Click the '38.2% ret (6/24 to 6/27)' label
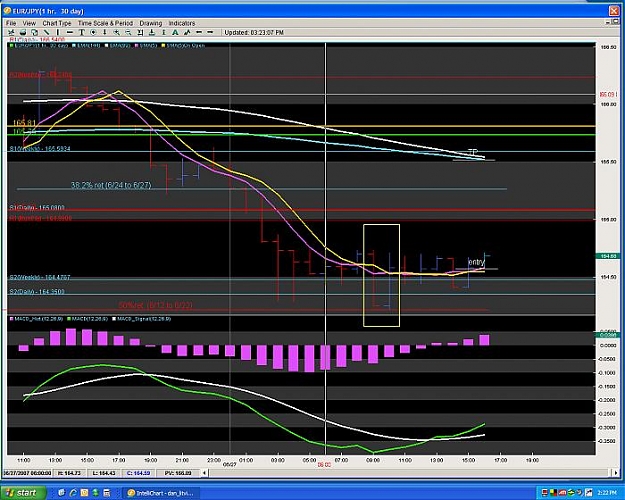The image size is (625, 500). tap(111, 185)
